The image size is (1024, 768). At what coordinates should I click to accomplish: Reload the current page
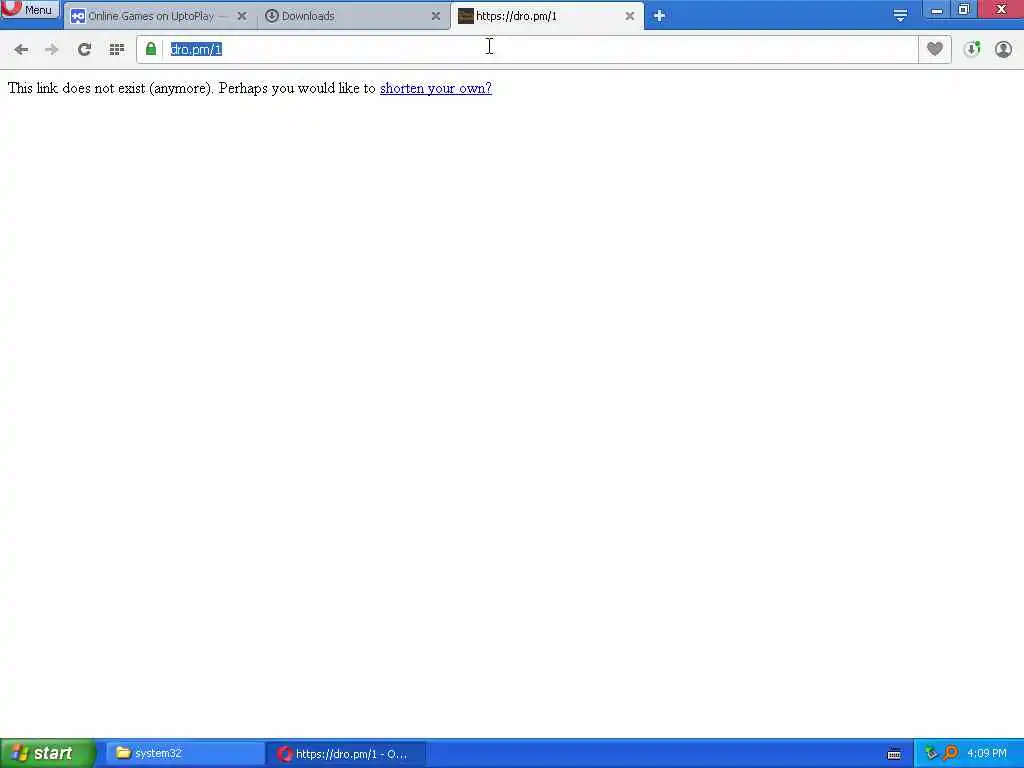pyautogui.click(x=84, y=50)
